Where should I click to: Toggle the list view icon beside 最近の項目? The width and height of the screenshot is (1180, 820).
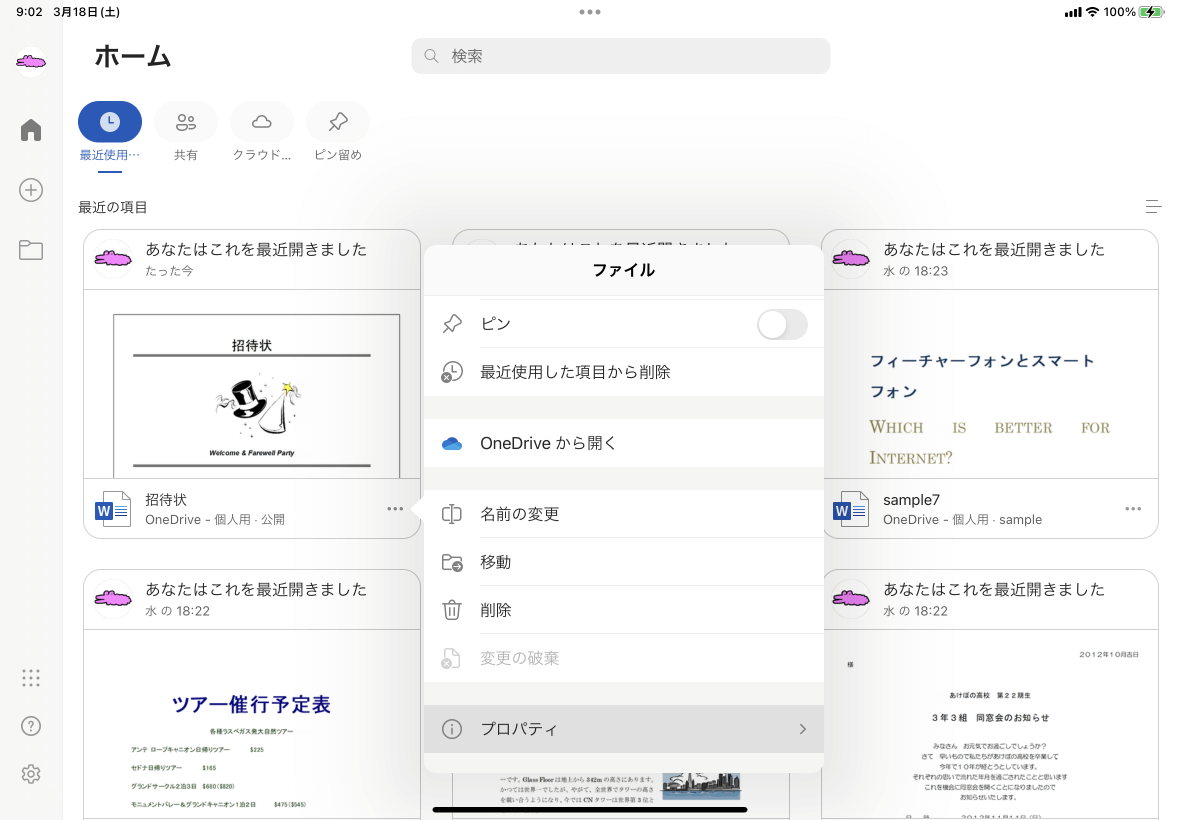pyautogui.click(x=1153, y=206)
